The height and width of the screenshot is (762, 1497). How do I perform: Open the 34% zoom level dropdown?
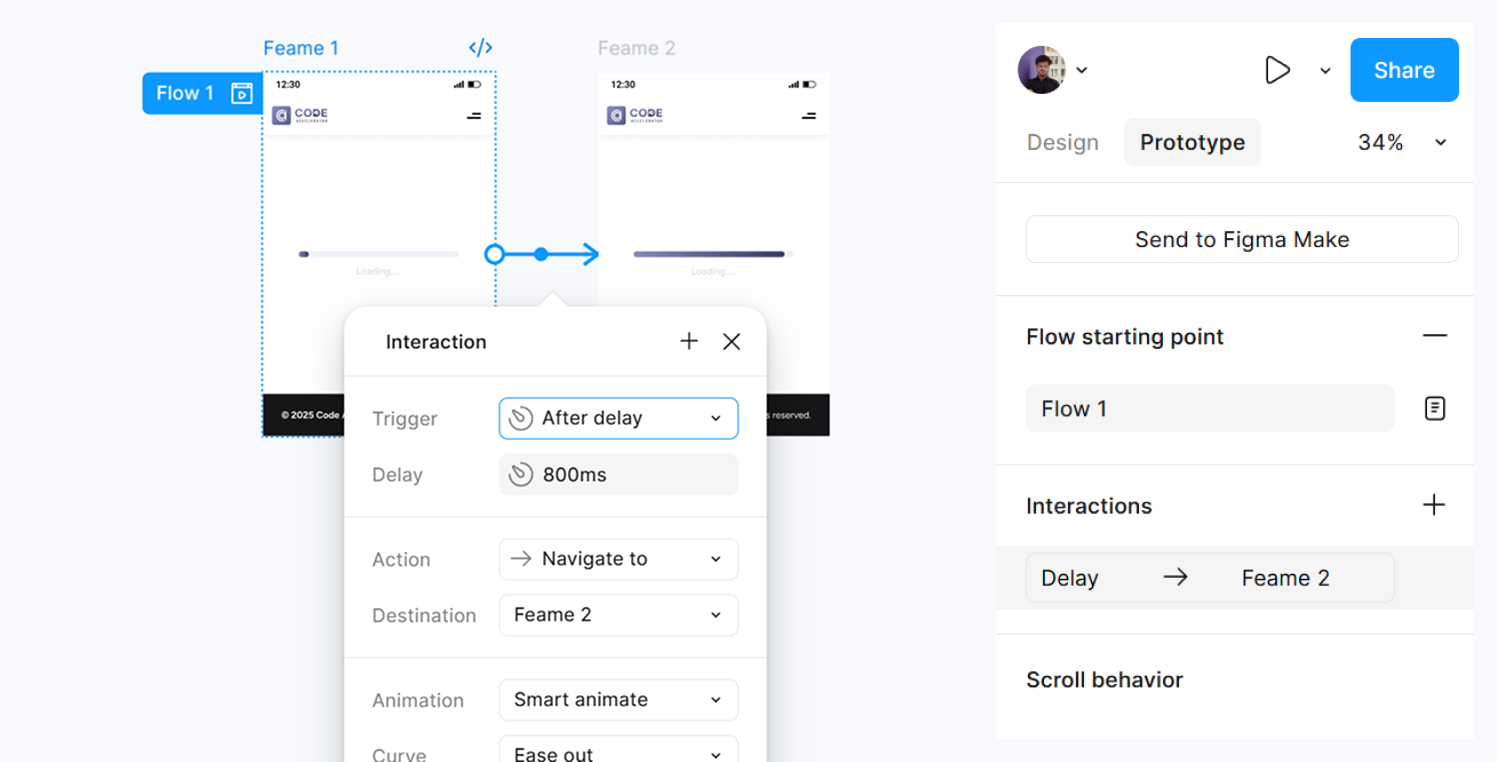point(1399,142)
